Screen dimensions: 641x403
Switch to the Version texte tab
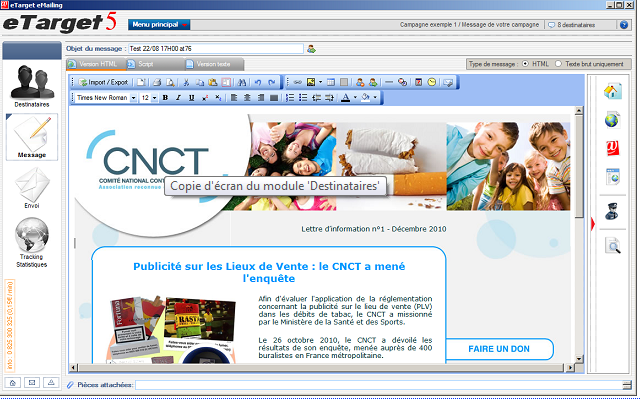point(212,64)
